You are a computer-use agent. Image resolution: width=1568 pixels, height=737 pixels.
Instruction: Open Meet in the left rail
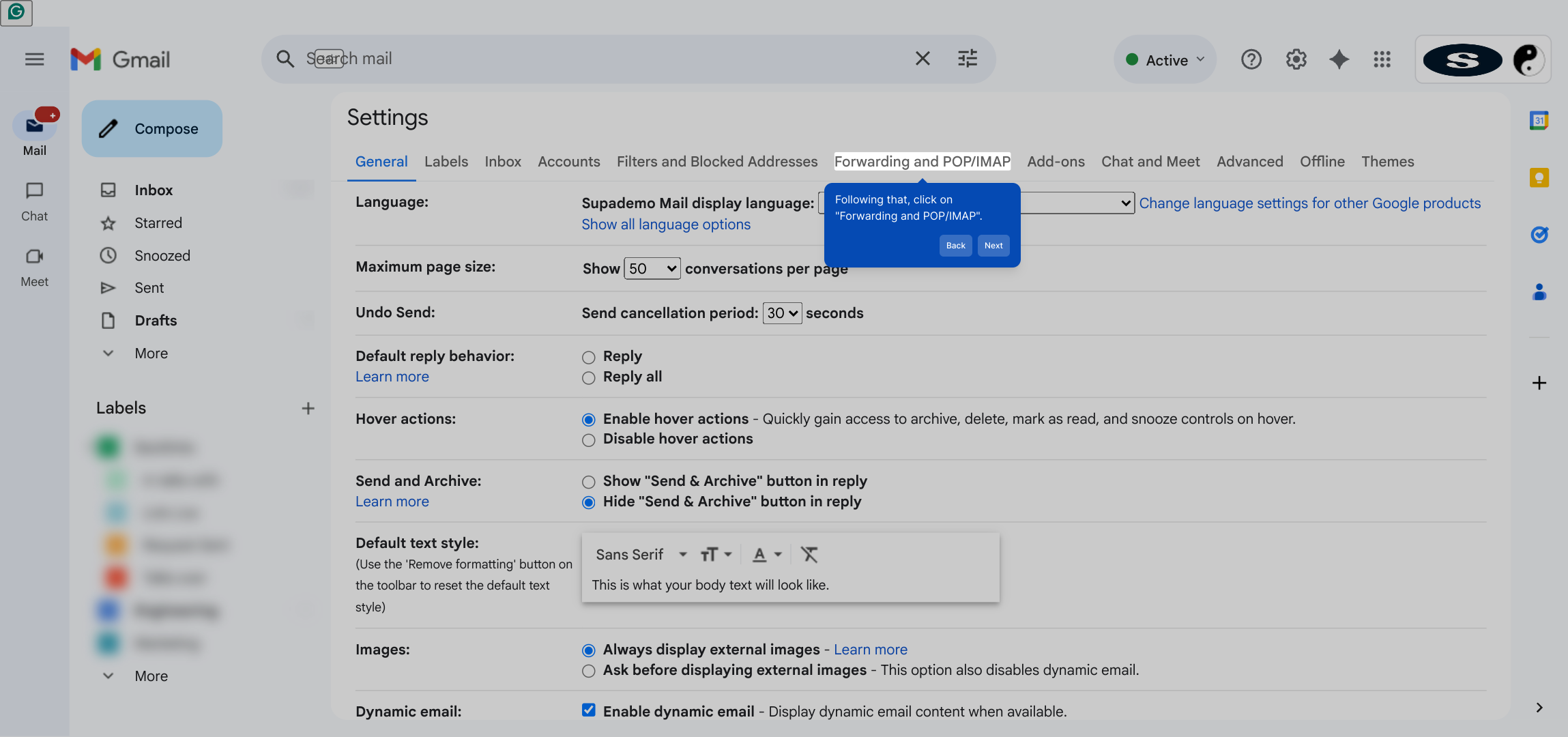click(x=34, y=268)
